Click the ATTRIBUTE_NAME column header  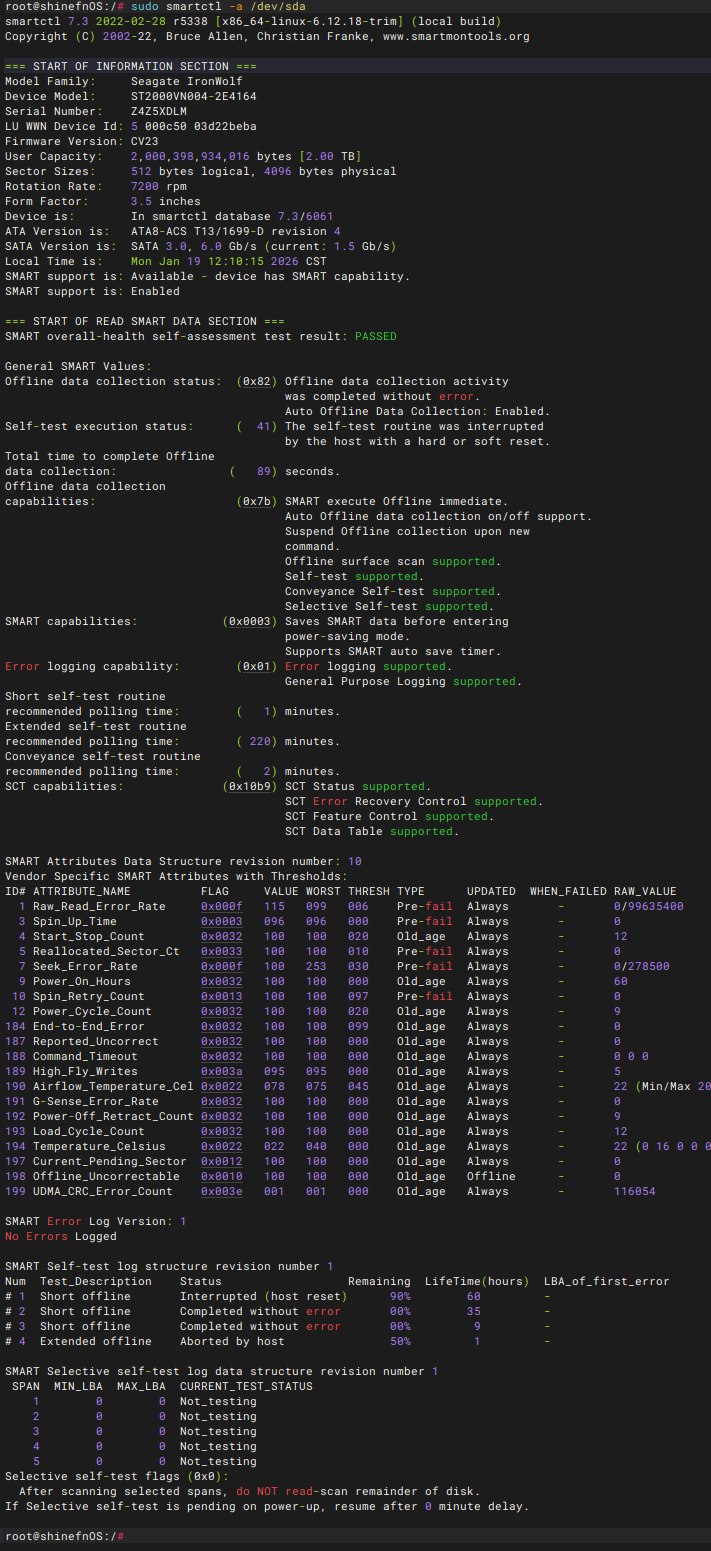coord(82,891)
